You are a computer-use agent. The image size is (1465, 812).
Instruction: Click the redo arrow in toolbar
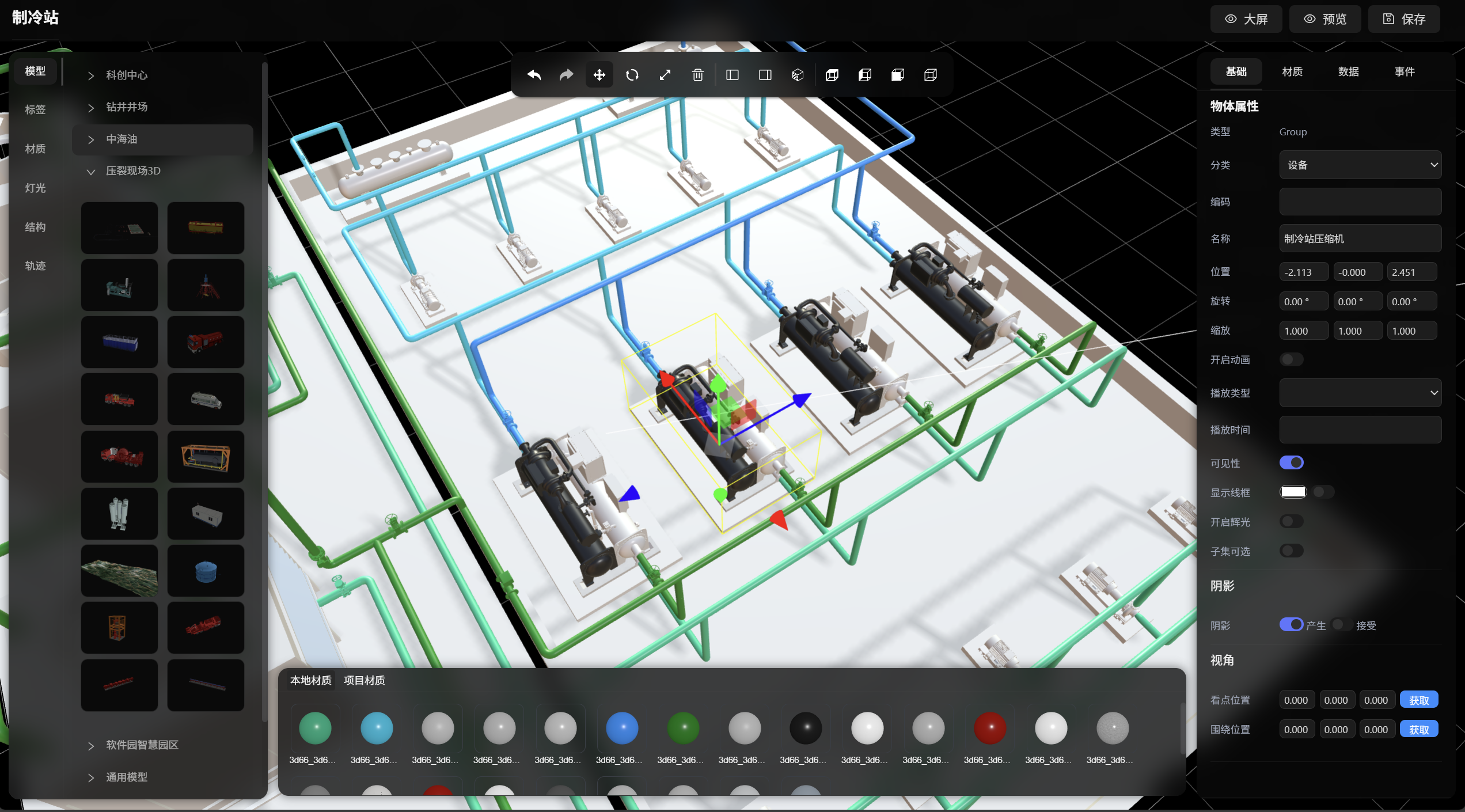(x=567, y=75)
